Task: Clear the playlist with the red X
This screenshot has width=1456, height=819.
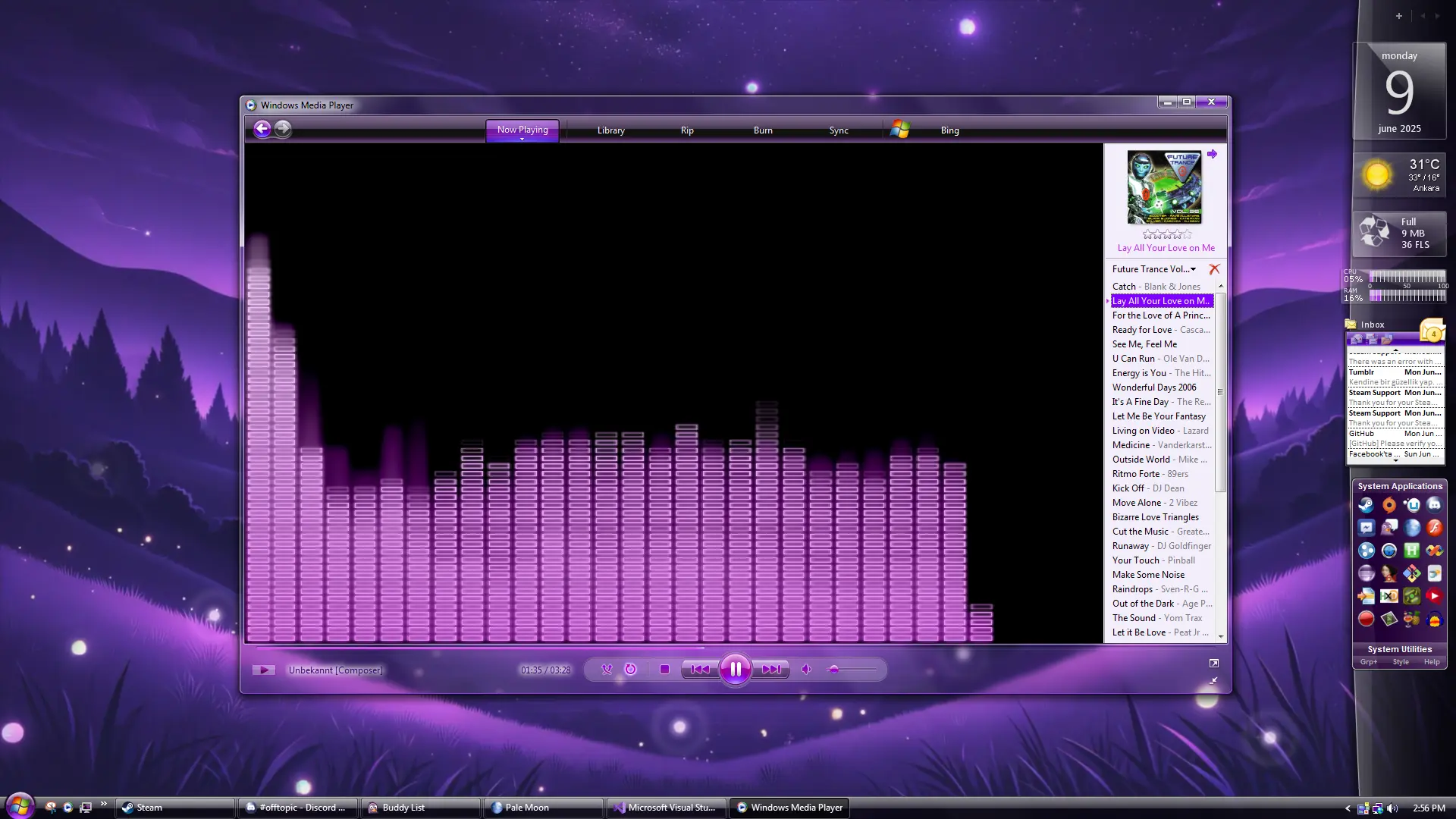Action: click(x=1214, y=269)
